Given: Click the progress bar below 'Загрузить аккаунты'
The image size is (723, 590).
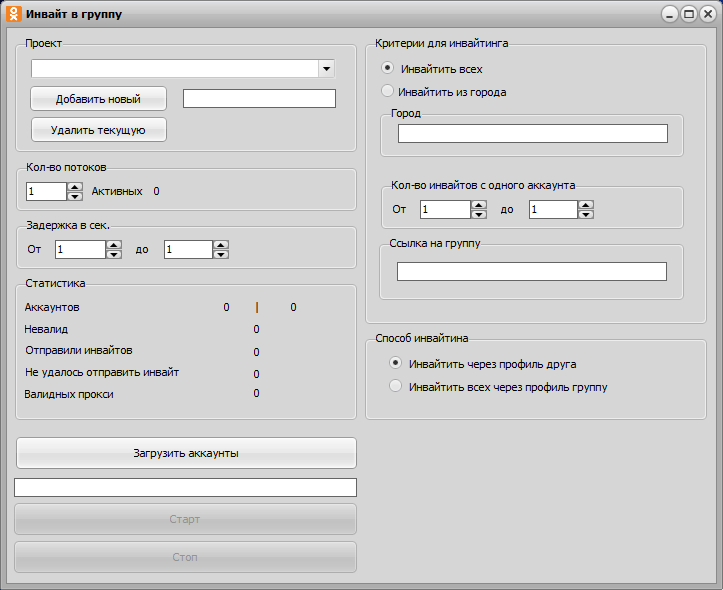Looking at the screenshot, I should [186, 487].
